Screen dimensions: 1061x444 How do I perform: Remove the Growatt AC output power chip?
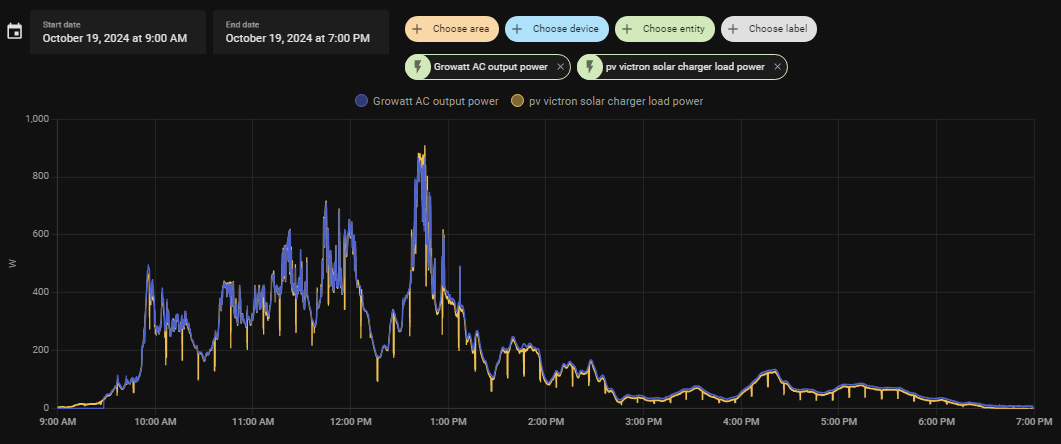[x=560, y=67]
